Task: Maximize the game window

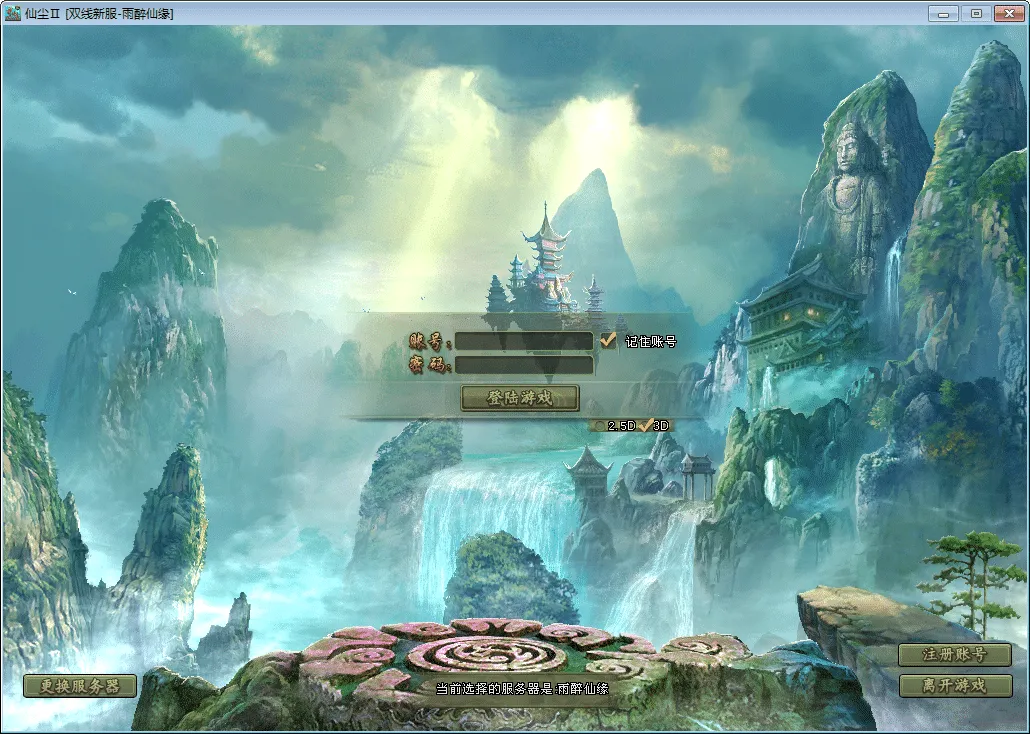Action: (976, 14)
